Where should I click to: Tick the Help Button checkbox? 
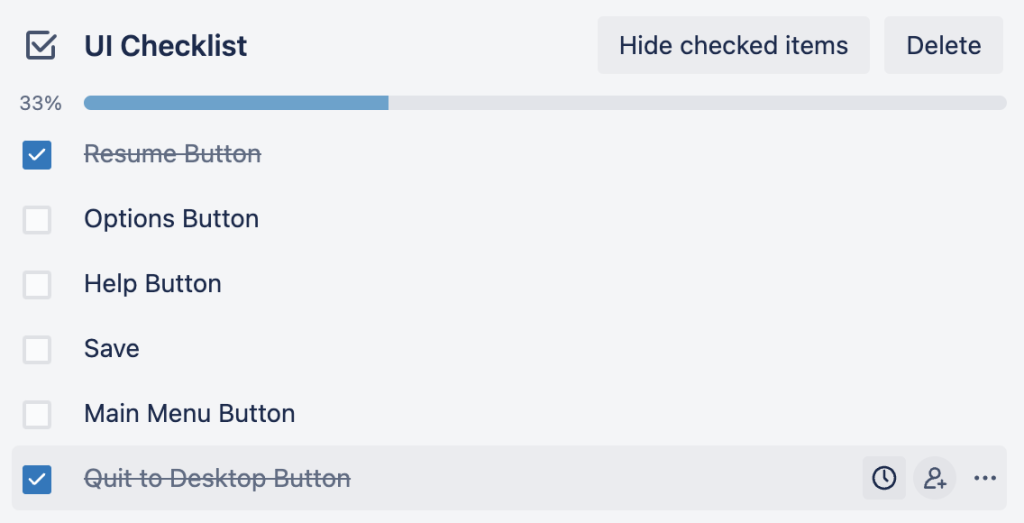pyautogui.click(x=37, y=285)
